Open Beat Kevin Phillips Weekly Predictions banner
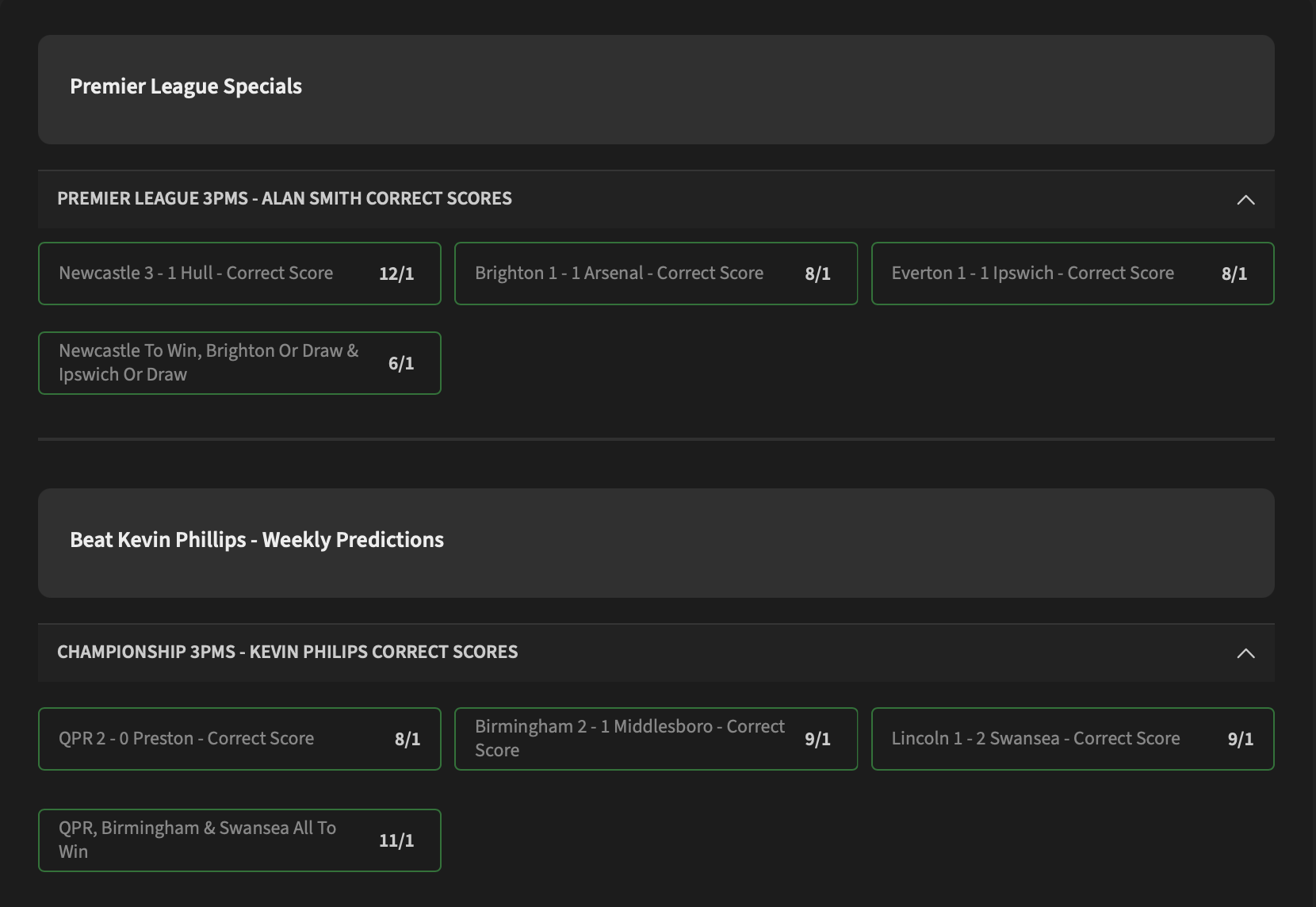 656,543
